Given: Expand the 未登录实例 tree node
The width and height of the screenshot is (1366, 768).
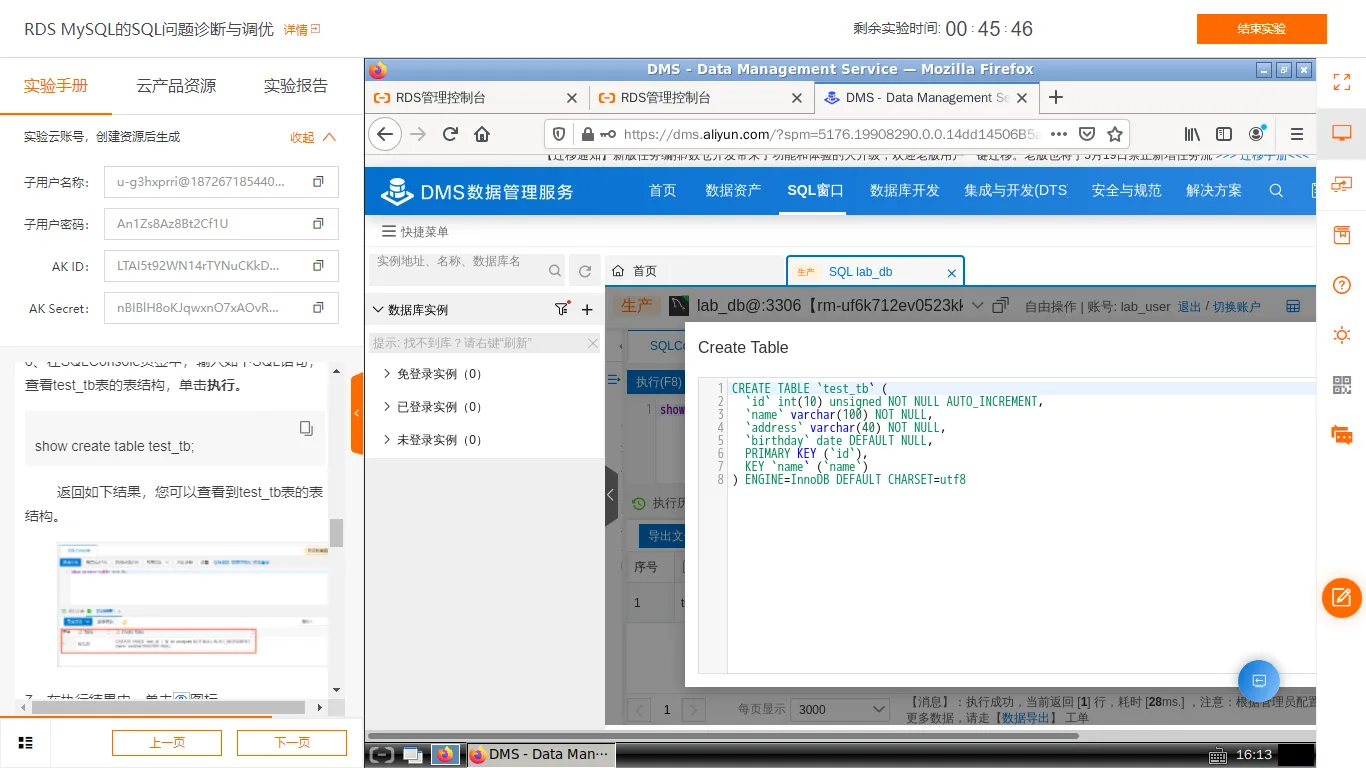Looking at the screenshot, I should pyautogui.click(x=388, y=440).
